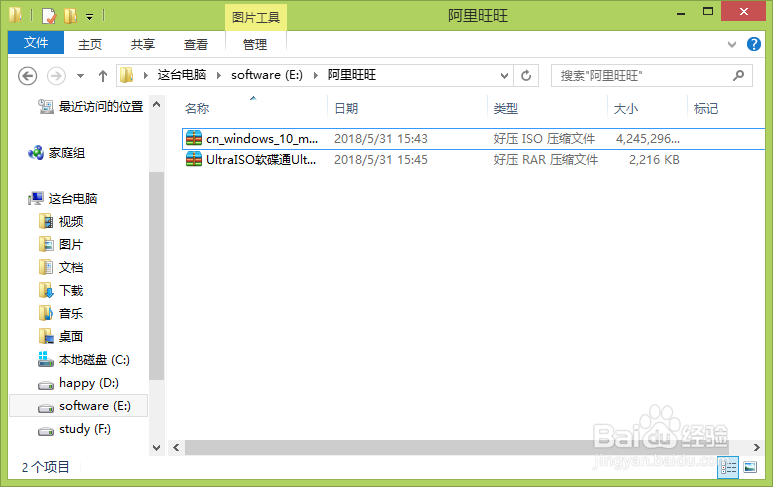773x487 pixels.
Task: Open the recent locations dropdown arrow
Action: (80, 76)
